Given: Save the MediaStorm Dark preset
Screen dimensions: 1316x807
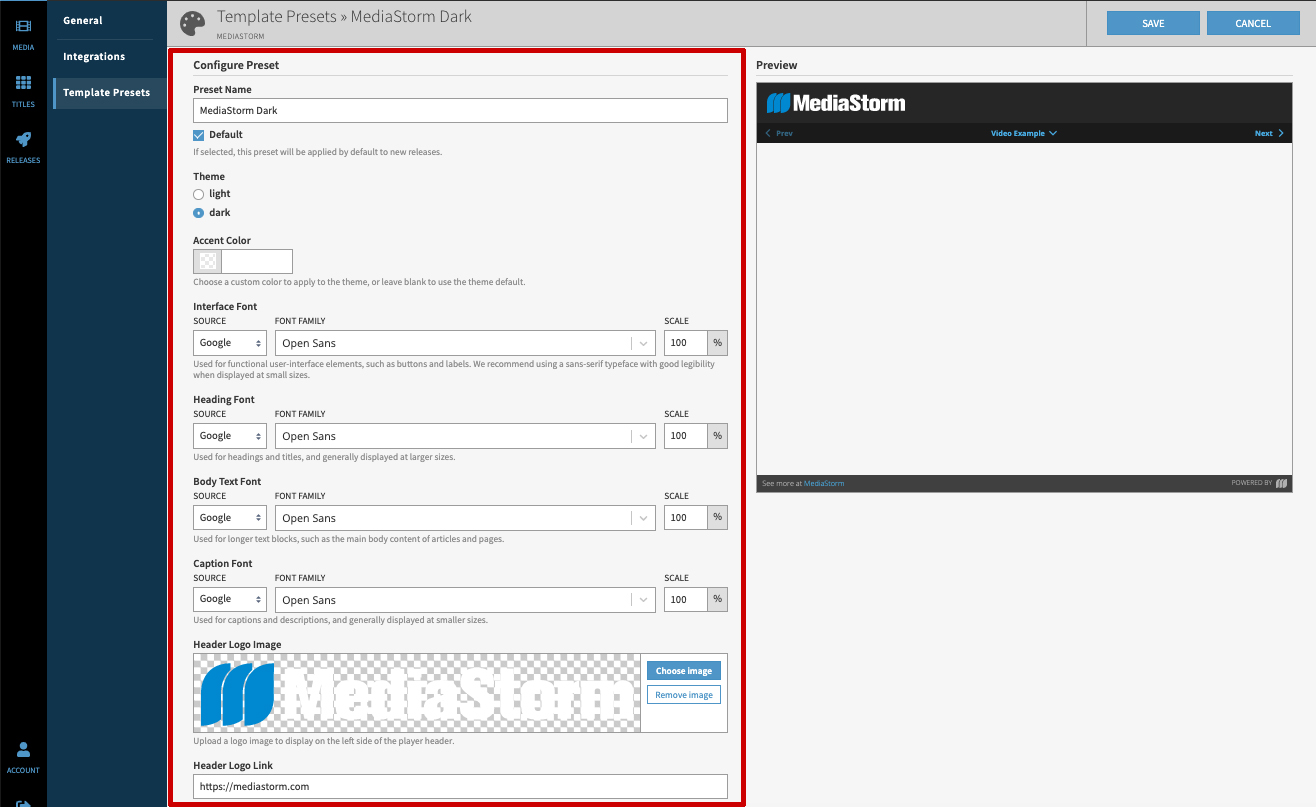Looking at the screenshot, I should point(1152,22).
